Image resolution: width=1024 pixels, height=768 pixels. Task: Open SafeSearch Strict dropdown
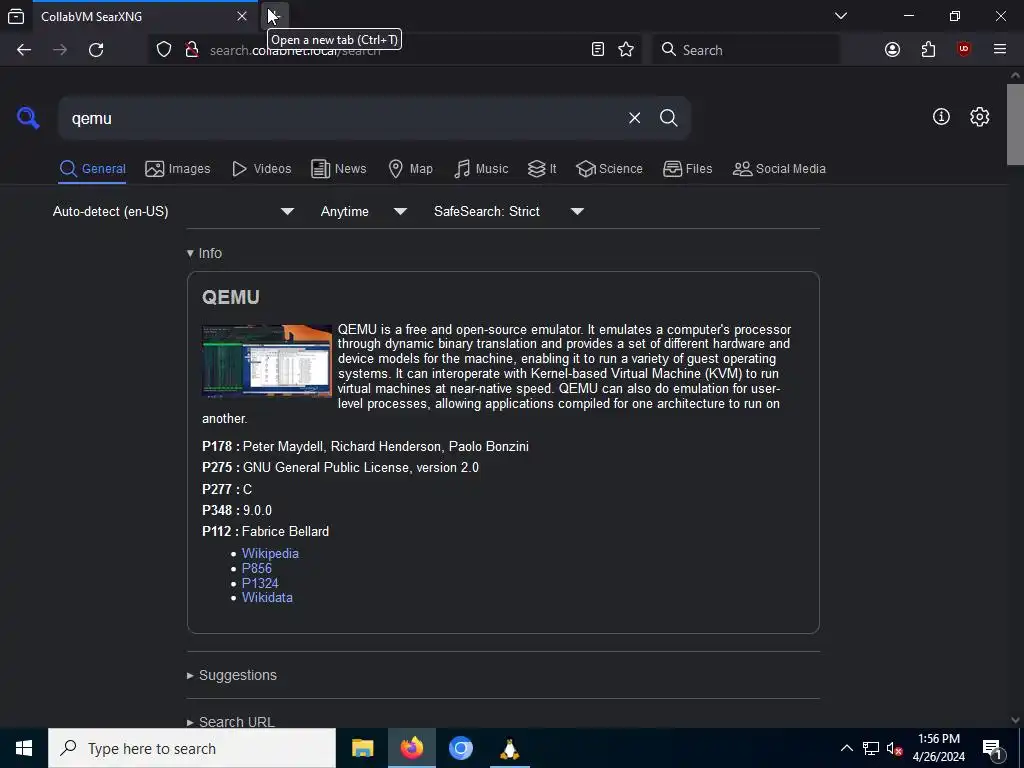pyautogui.click(x=509, y=212)
